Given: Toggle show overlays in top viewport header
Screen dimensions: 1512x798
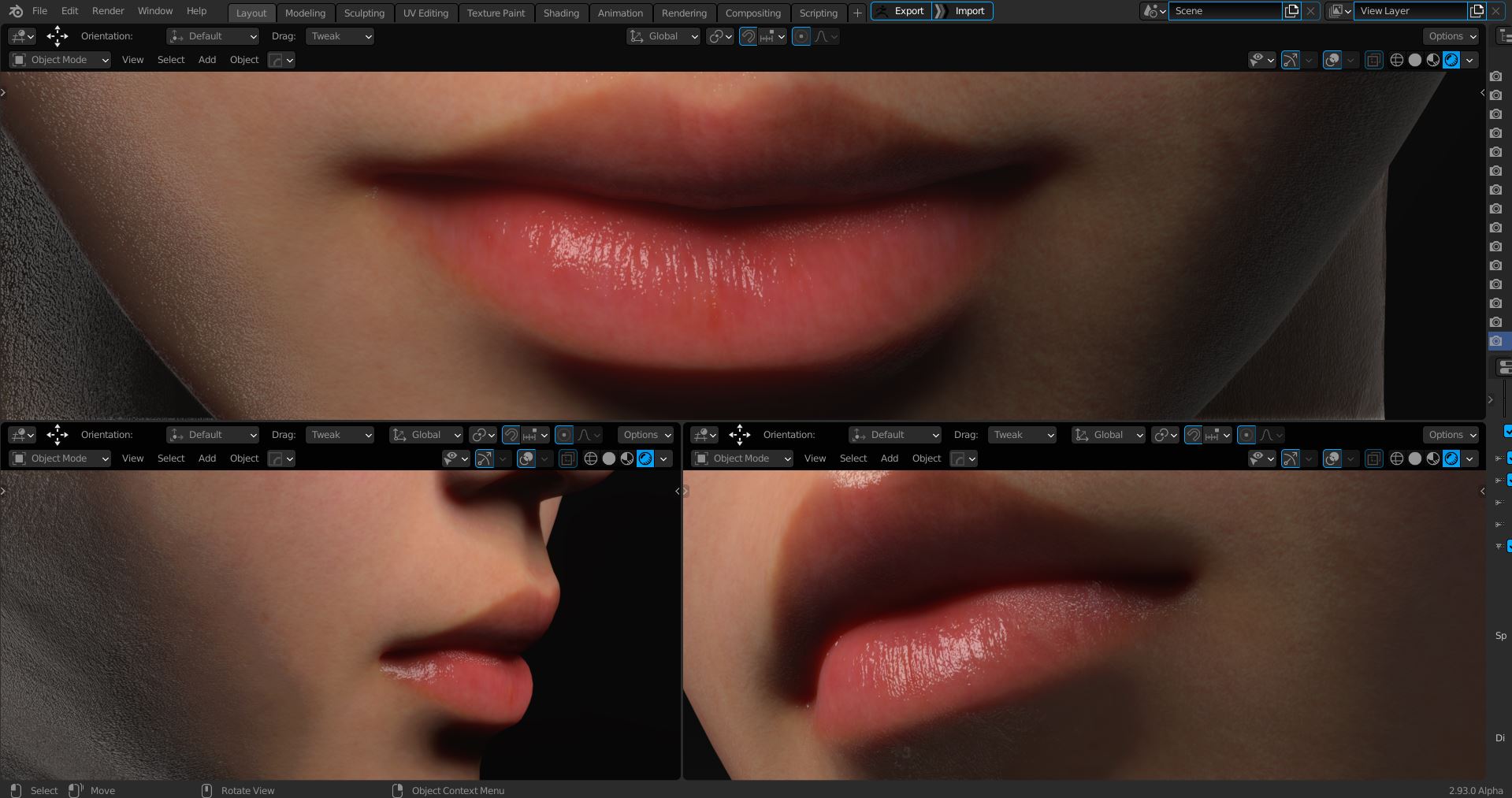Looking at the screenshot, I should point(1332,60).
